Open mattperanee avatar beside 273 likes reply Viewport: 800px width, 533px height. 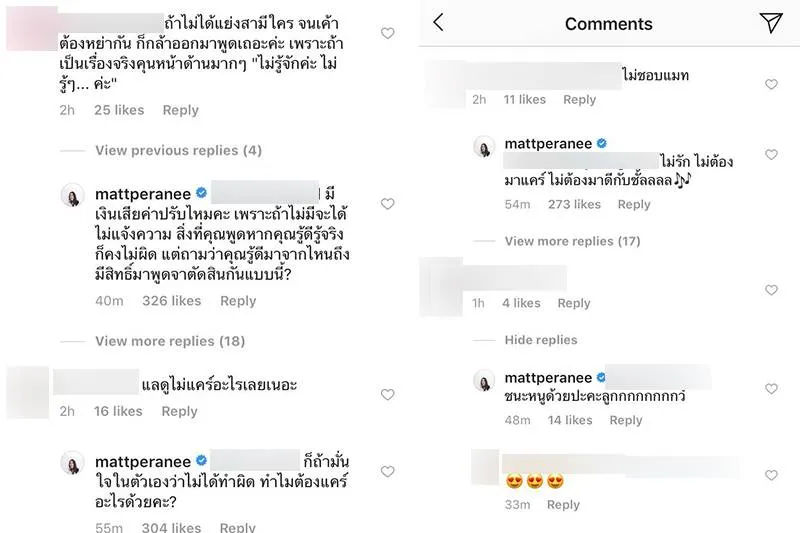(x=484, y=147)
